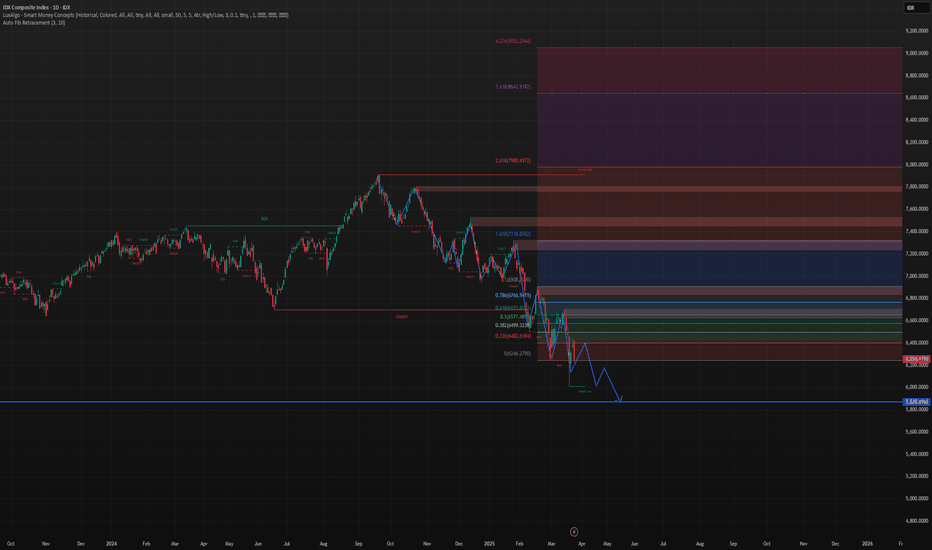932x550 pixels.
Task: Click the LuxAlgo Smart Money Concepts indicator legend
Action: [146, 15]
